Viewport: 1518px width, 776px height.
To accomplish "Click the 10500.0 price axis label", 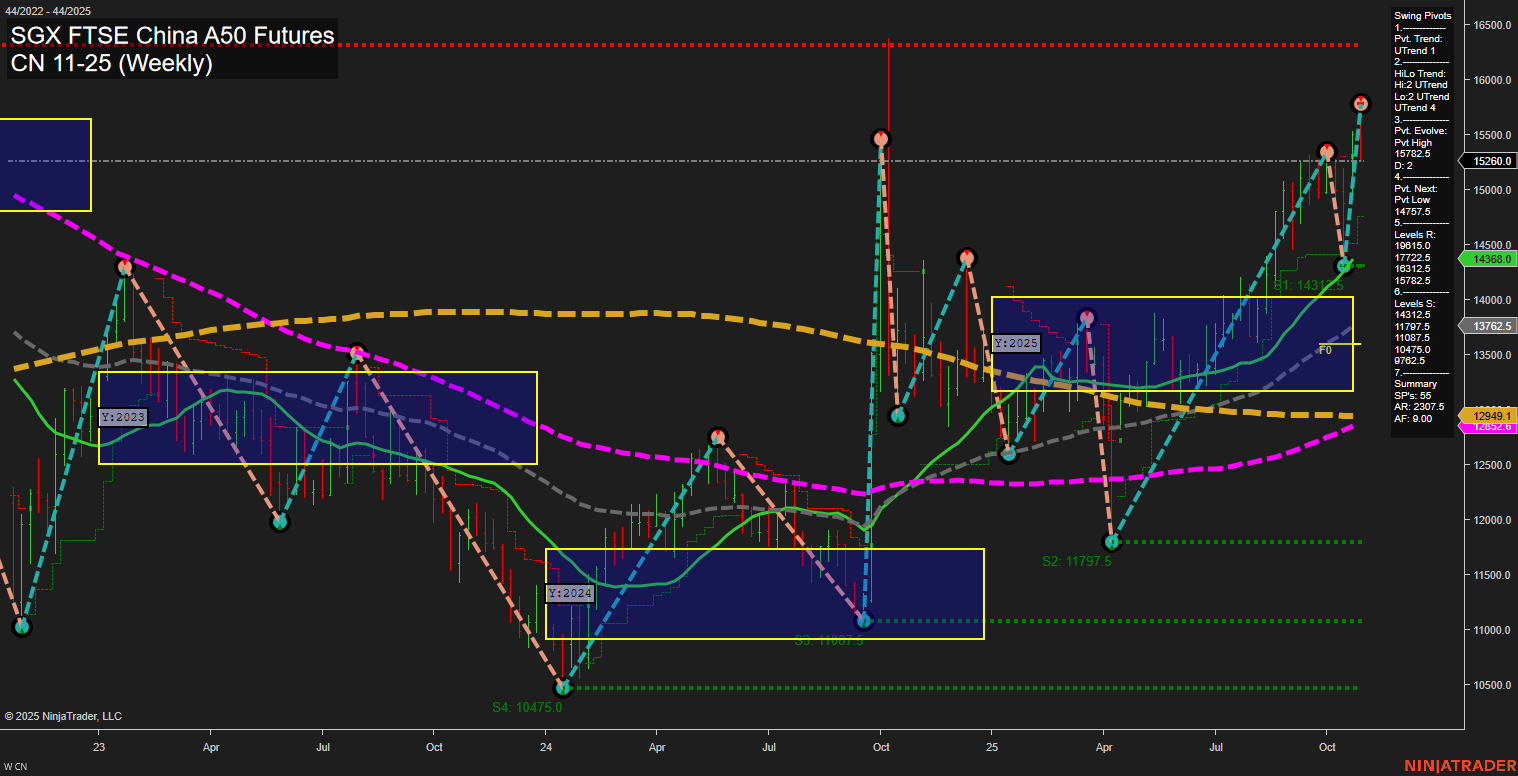I will pos(1491,685).
